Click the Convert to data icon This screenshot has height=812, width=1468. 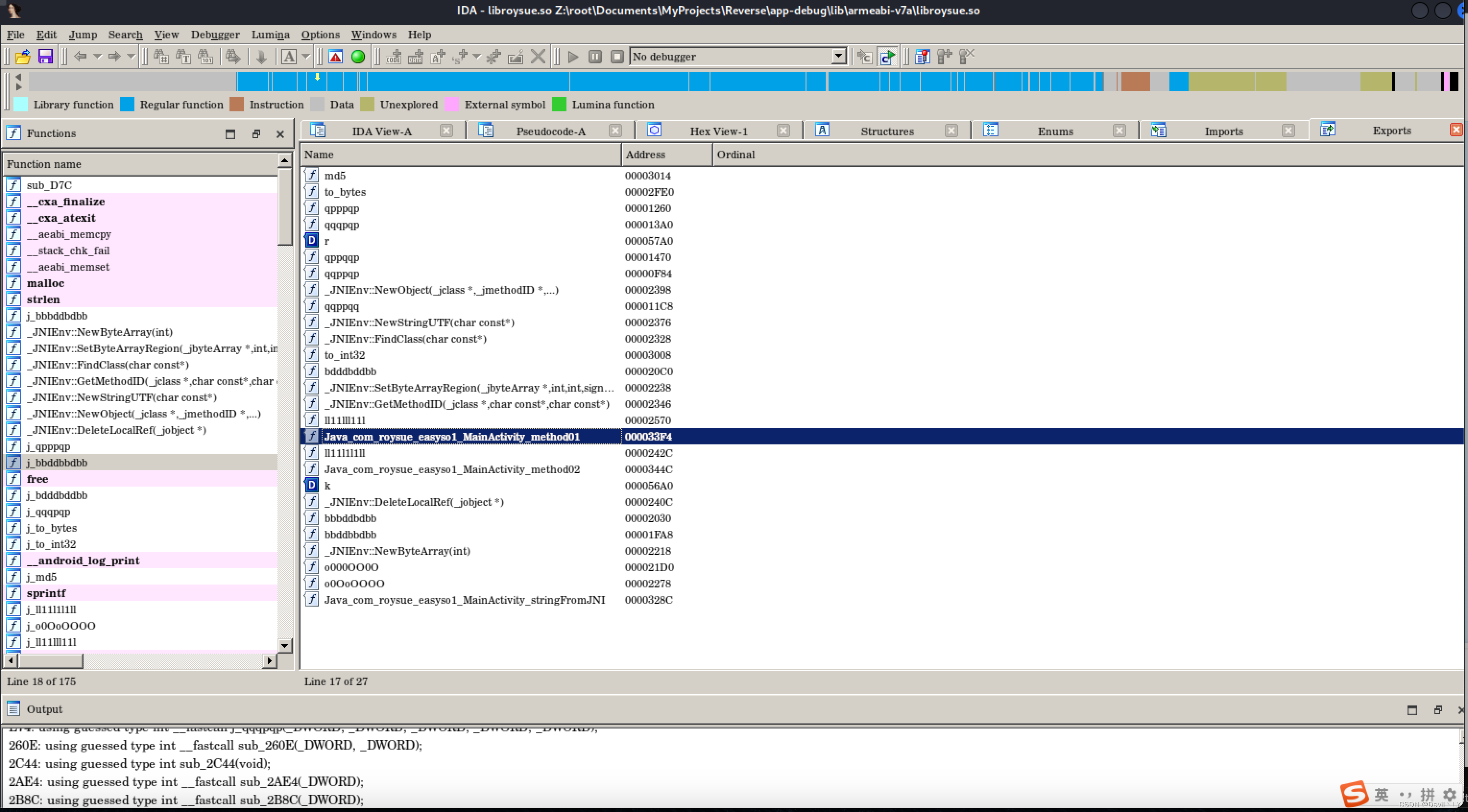click(416, 57)
